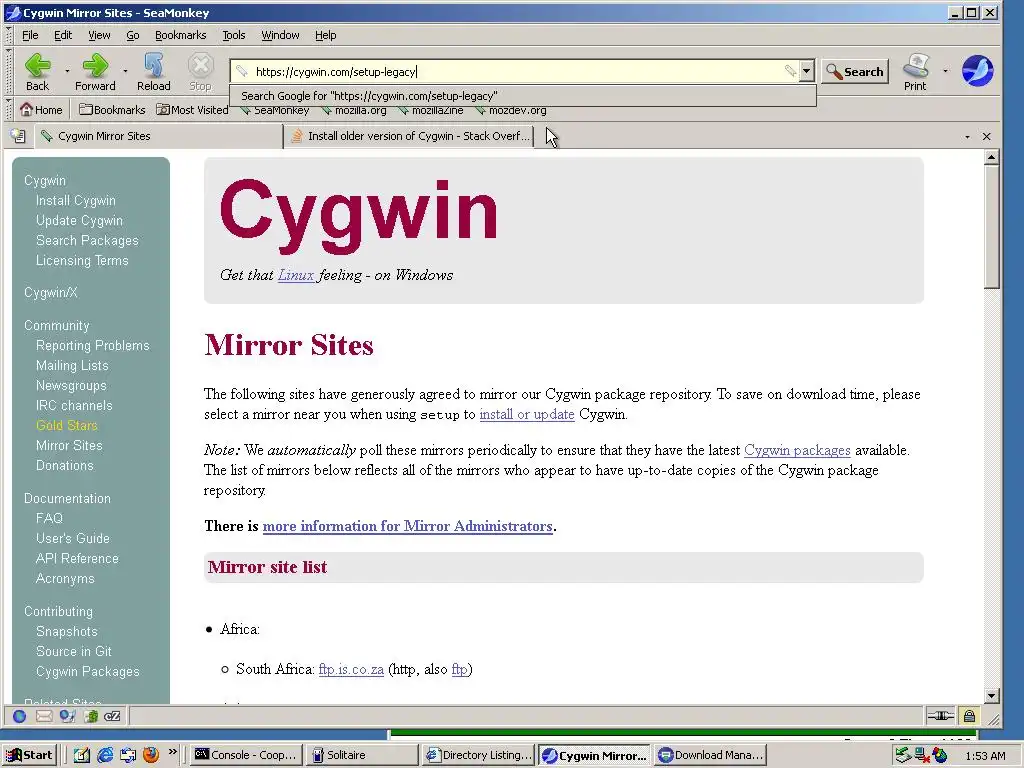Image resolution: width=1024 pixels, height=768 pixels.
Task: Click the security padlock in the status bar
Action: [969, 716]
